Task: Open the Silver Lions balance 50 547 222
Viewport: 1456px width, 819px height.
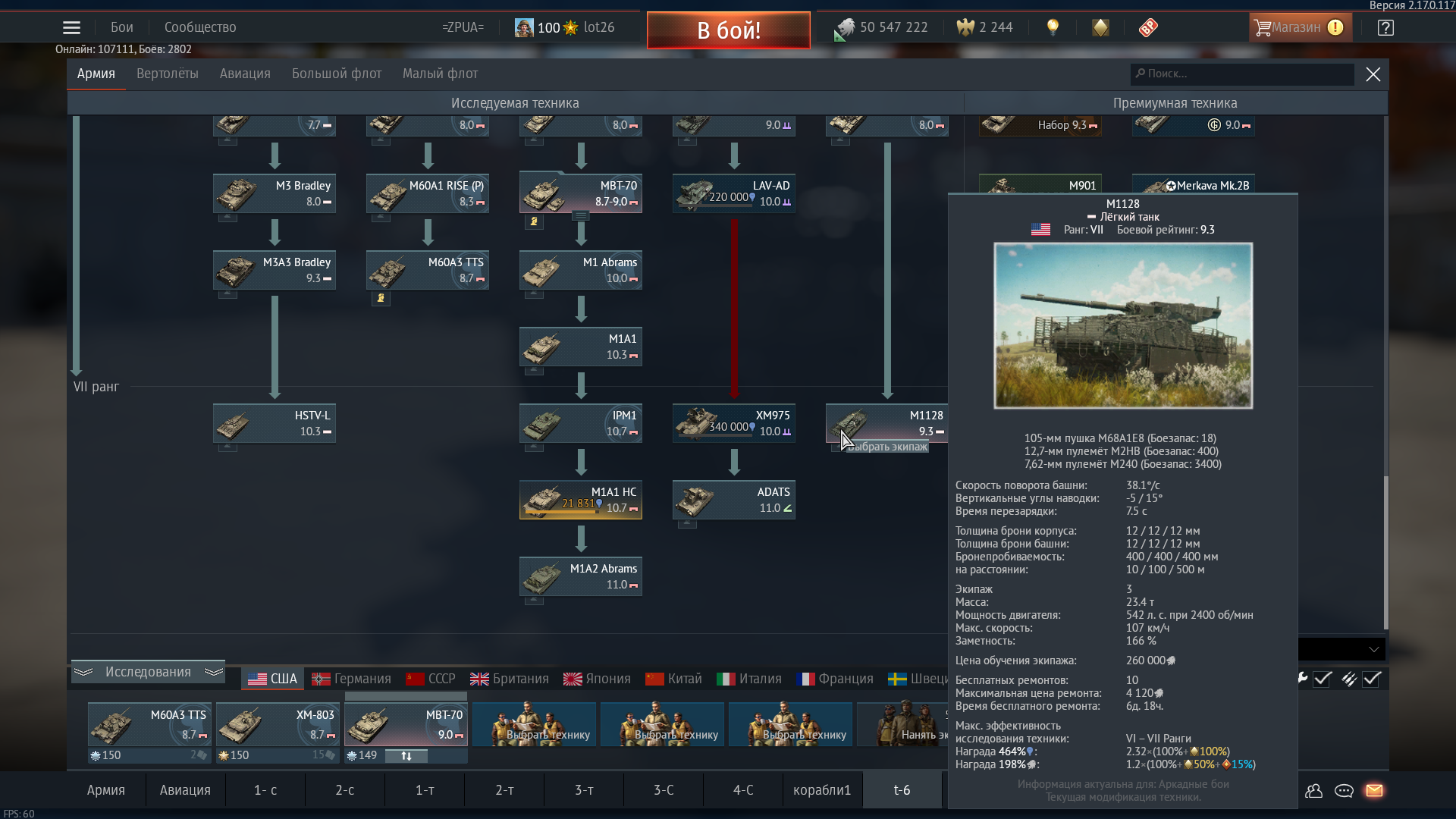Action: 881,28
